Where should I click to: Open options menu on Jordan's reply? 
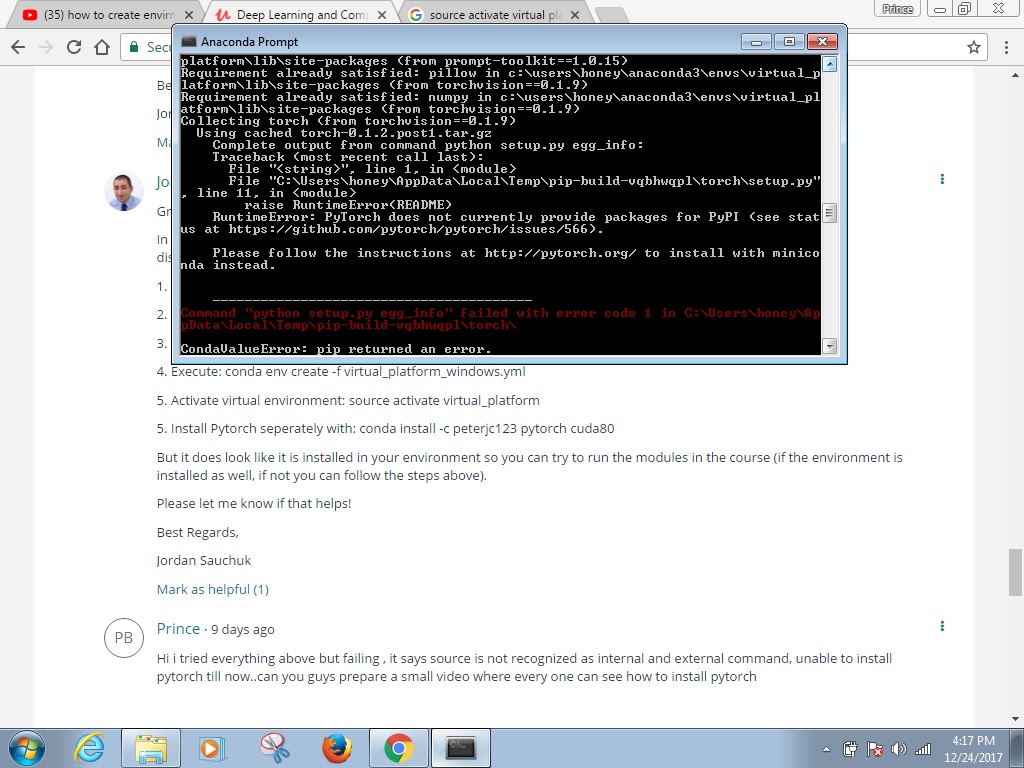pyautogui.click(x=942, y=180)
